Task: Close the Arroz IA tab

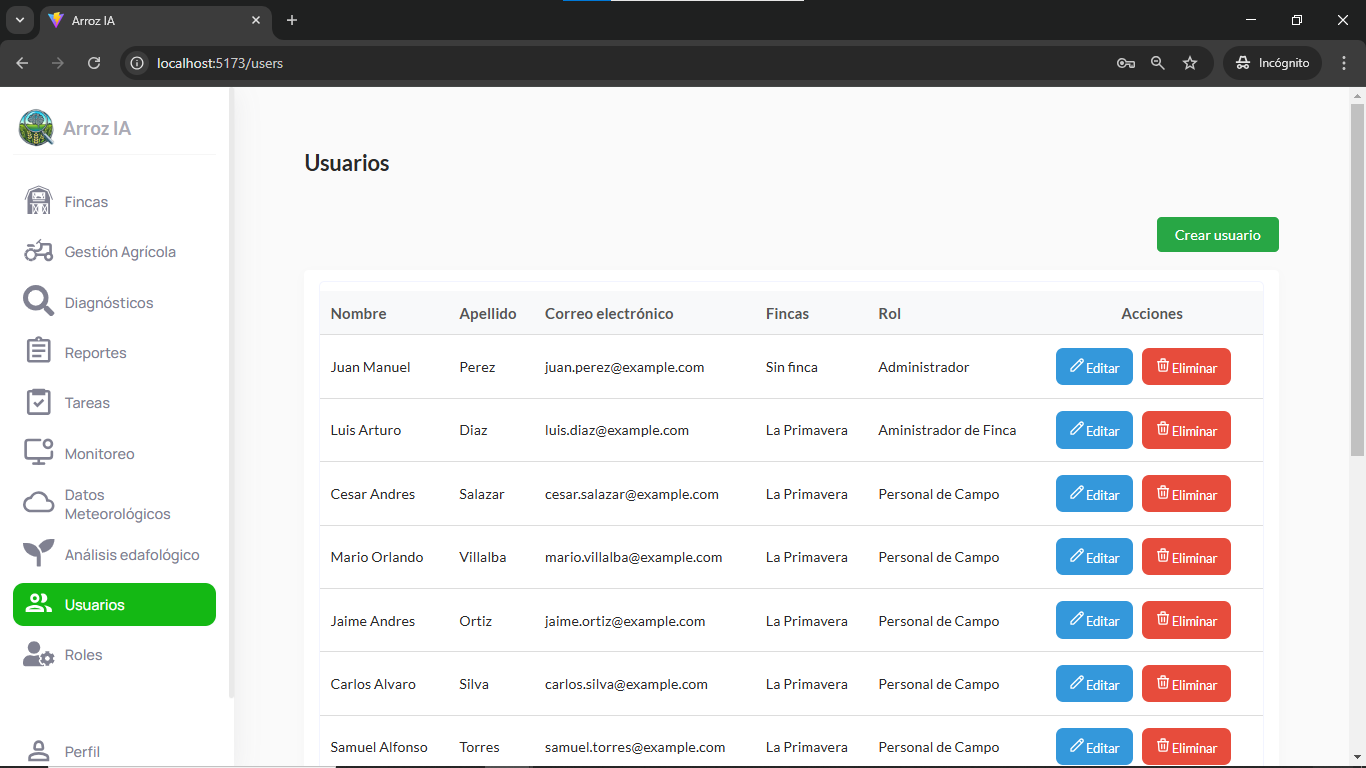Action: [x=256, y=20]
